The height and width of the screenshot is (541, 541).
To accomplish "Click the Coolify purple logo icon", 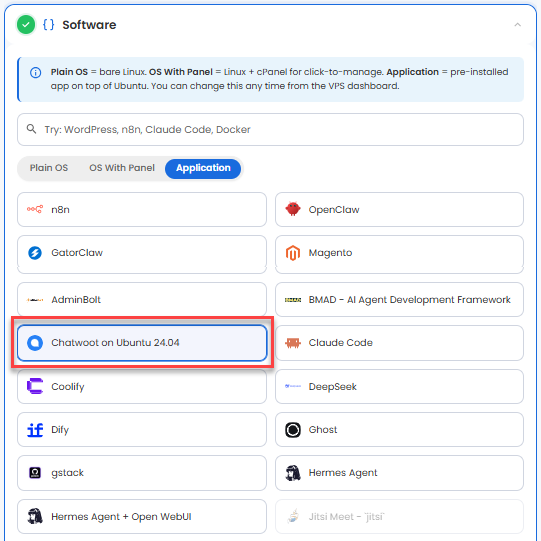I will 35,386.
